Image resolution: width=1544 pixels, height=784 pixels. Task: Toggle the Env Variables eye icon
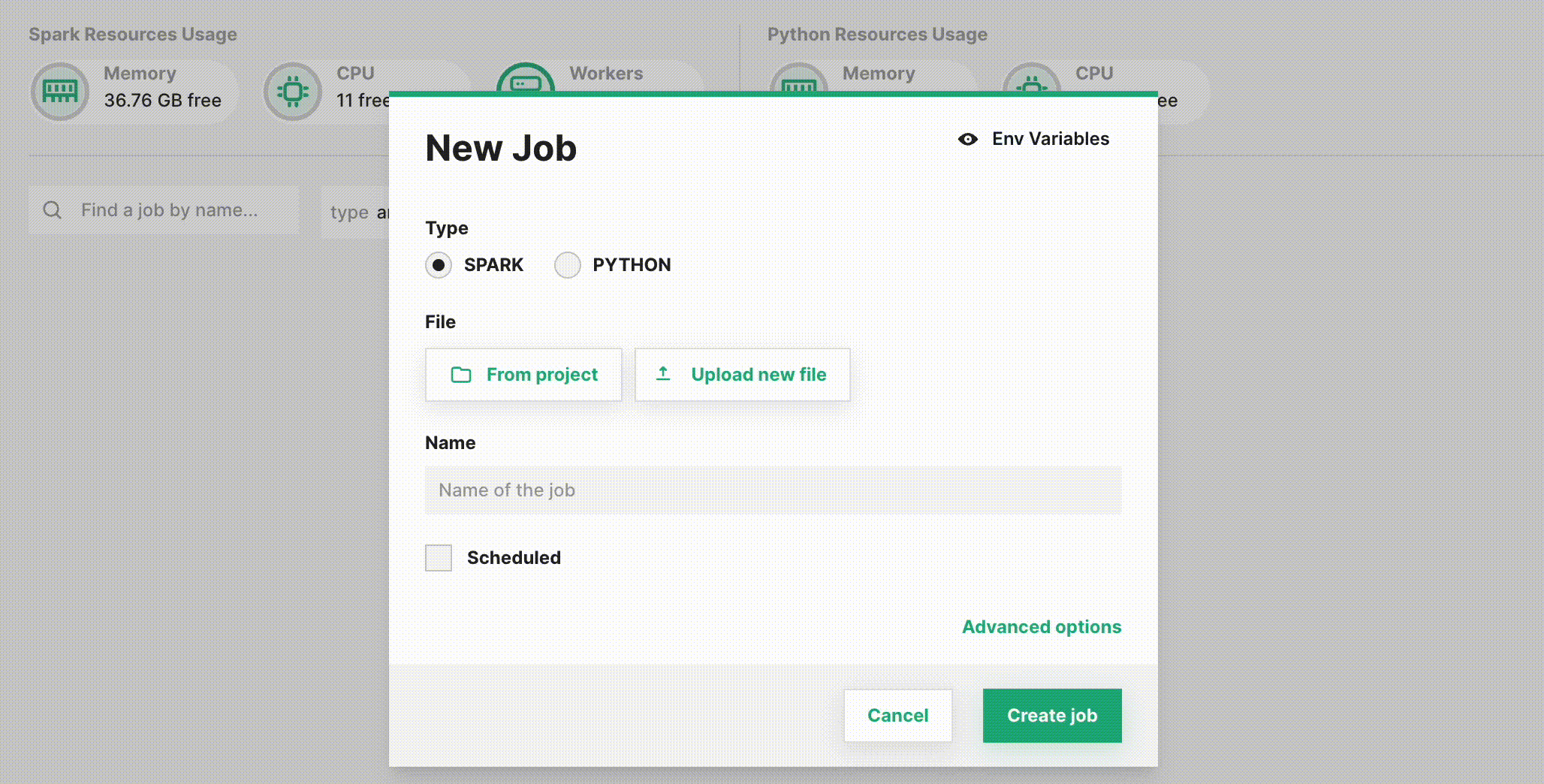(968, 139)
